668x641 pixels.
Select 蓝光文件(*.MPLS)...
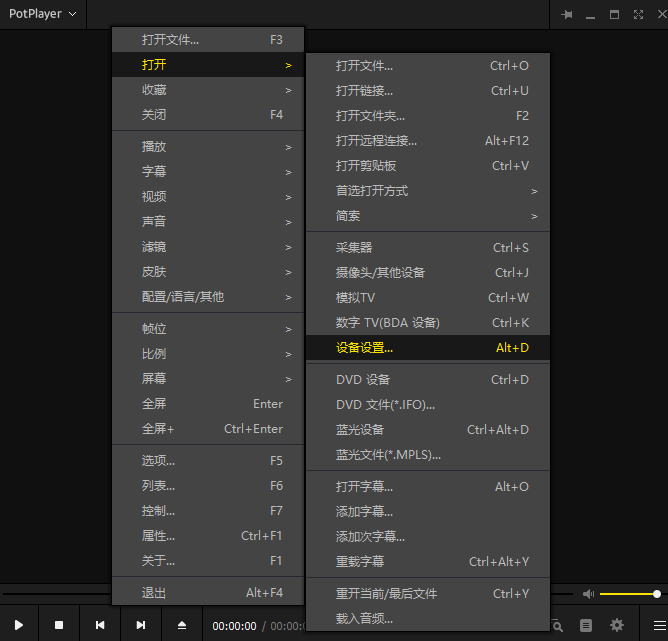point(428,454)
